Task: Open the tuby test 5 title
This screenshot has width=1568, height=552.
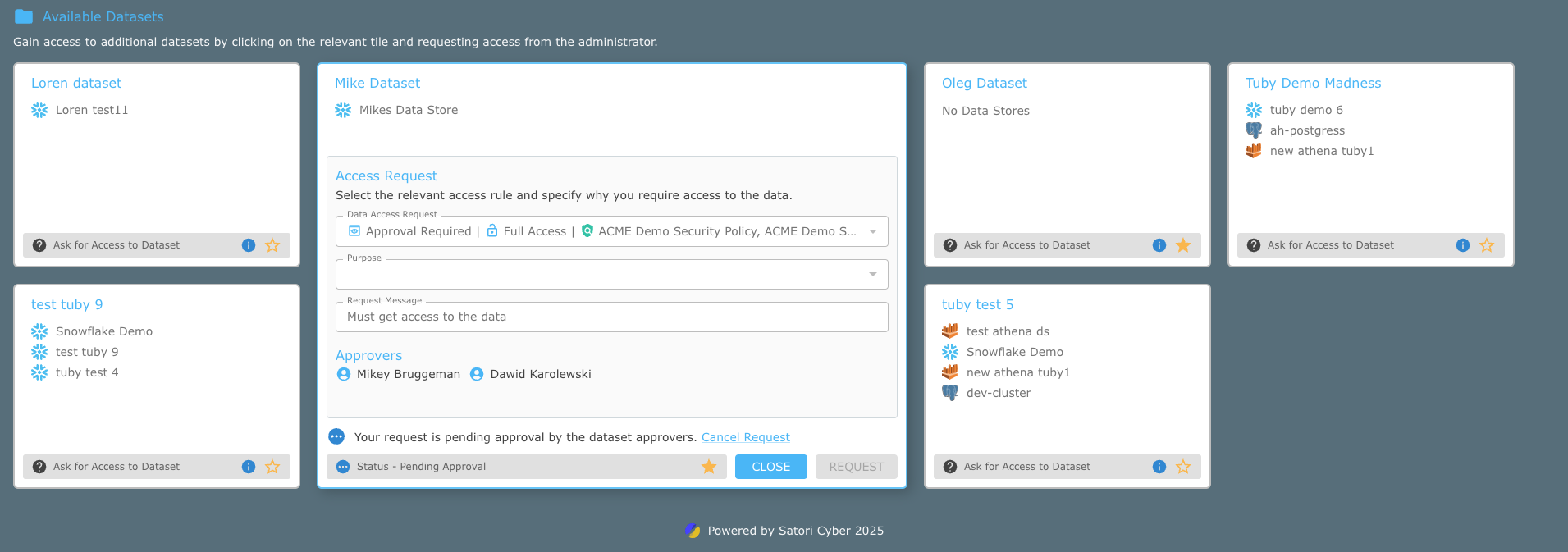Action: coord(978,304)
